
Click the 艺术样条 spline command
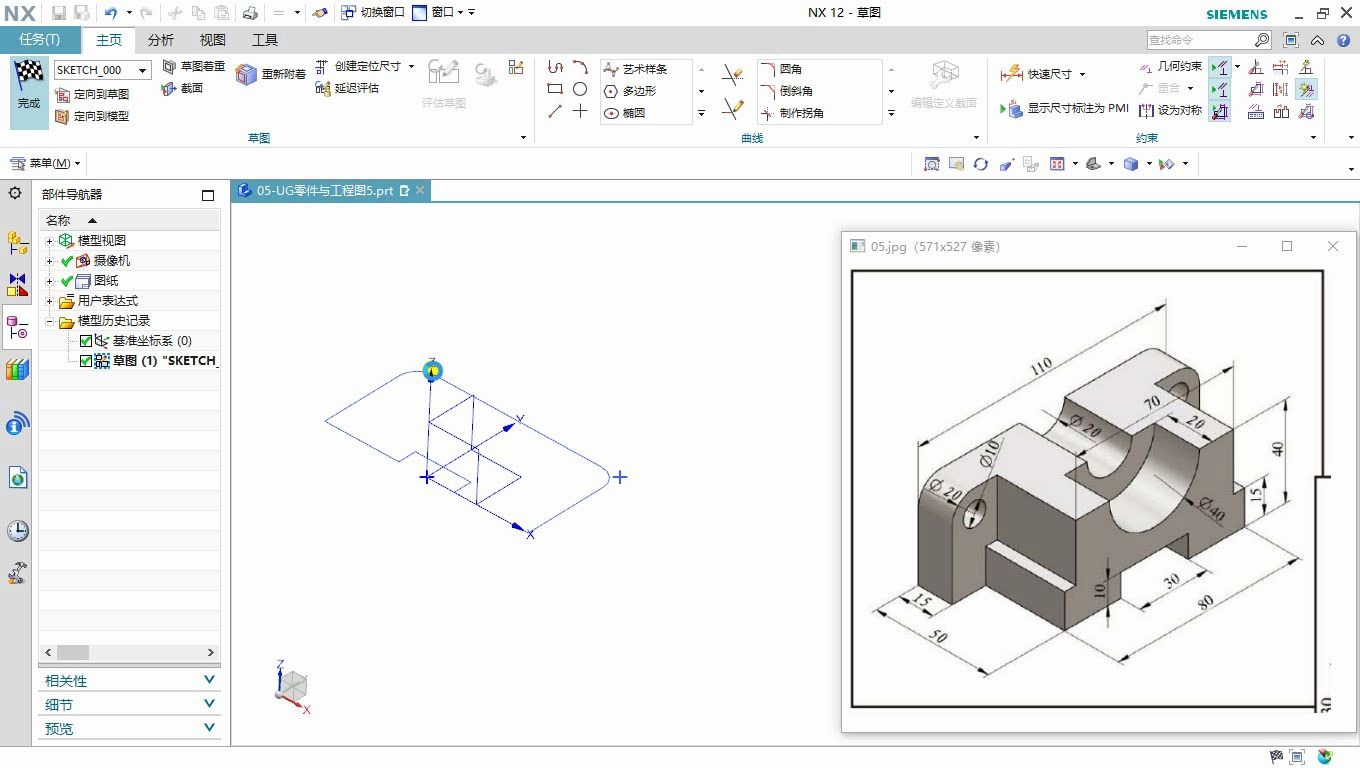coord(635,69)
